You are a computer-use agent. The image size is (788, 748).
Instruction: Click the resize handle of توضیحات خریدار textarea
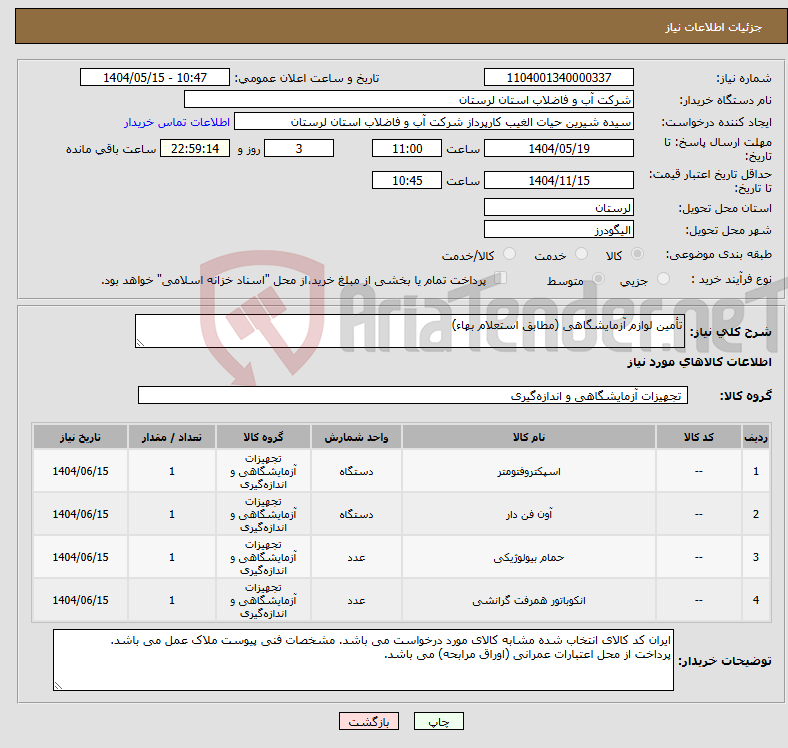pyautogui.click(x=58, y=685)
